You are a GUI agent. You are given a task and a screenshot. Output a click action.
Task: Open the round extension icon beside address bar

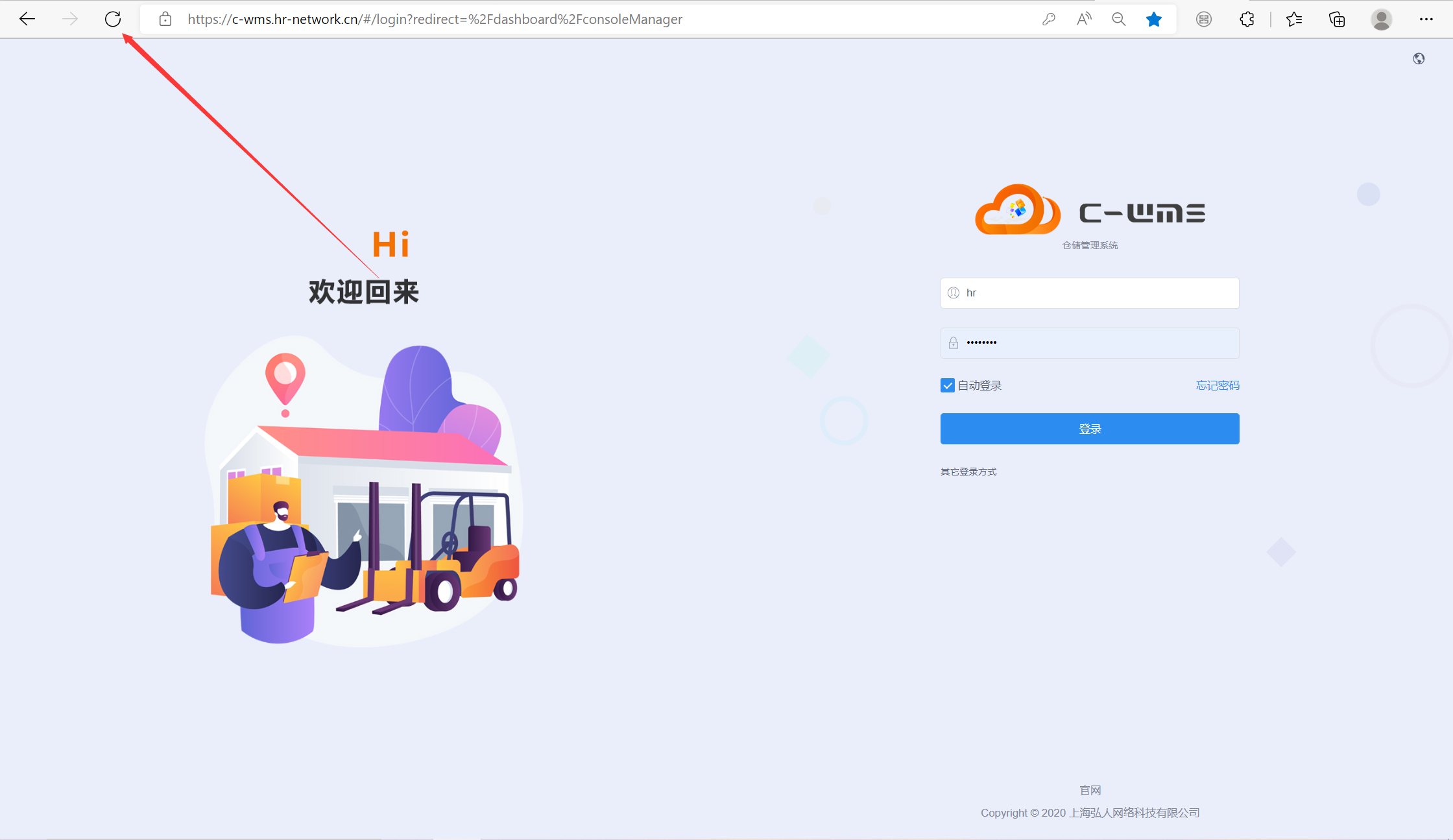click(x=1204, y=19)
